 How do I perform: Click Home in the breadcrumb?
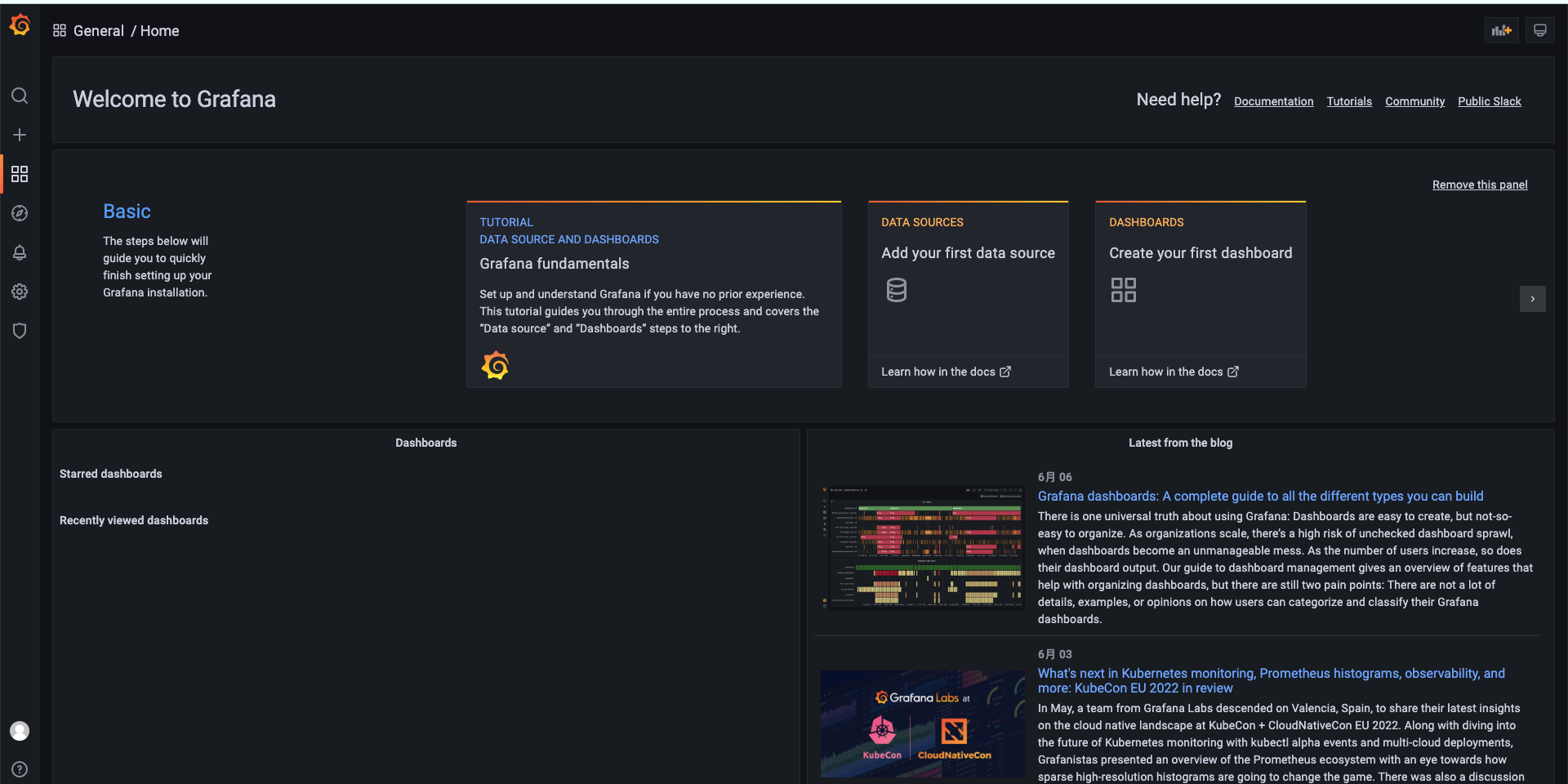coord(159,31)
